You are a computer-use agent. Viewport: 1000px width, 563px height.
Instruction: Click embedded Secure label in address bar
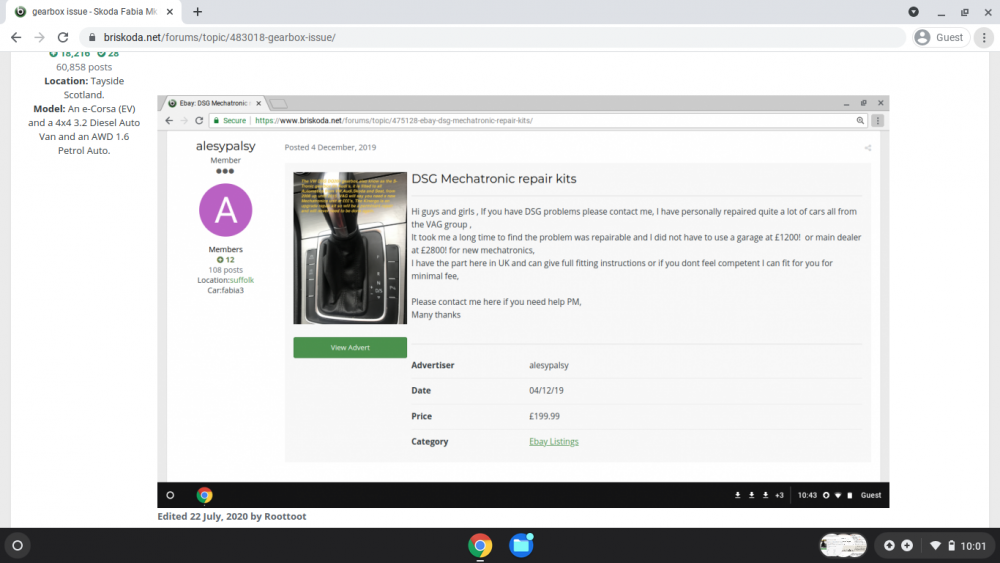pyautogui.click(x=234, y=121)
